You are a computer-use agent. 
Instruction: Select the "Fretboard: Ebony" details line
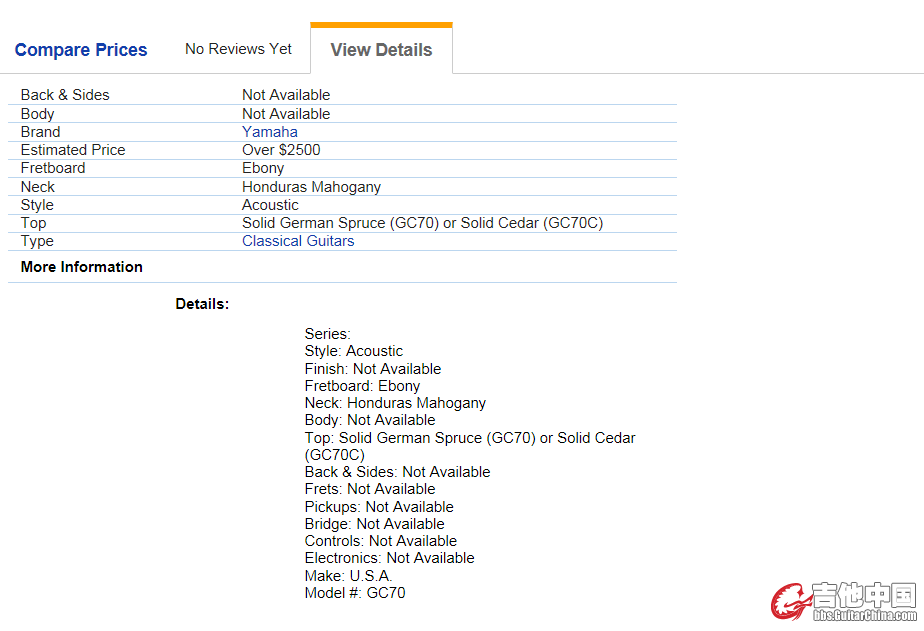(362, 386)
